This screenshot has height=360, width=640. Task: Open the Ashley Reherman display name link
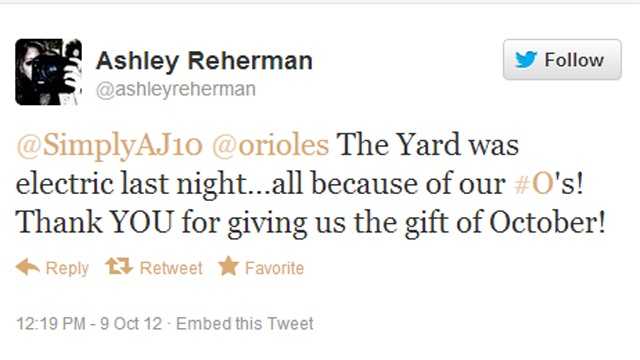(x=204, y=61)
